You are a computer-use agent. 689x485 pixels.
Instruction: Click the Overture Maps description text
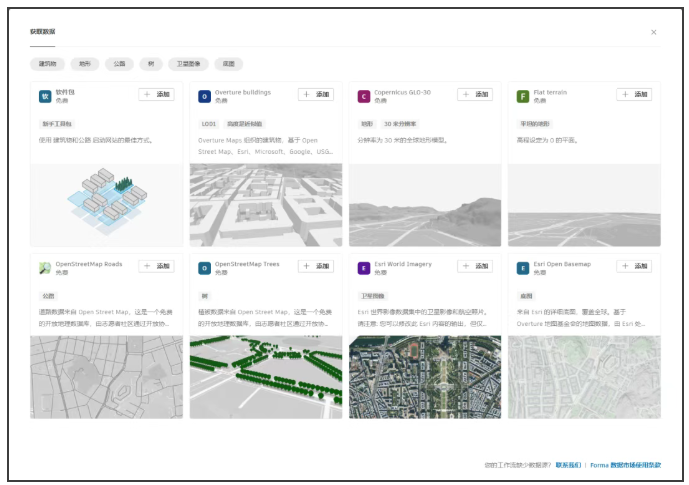click(265, 146)
